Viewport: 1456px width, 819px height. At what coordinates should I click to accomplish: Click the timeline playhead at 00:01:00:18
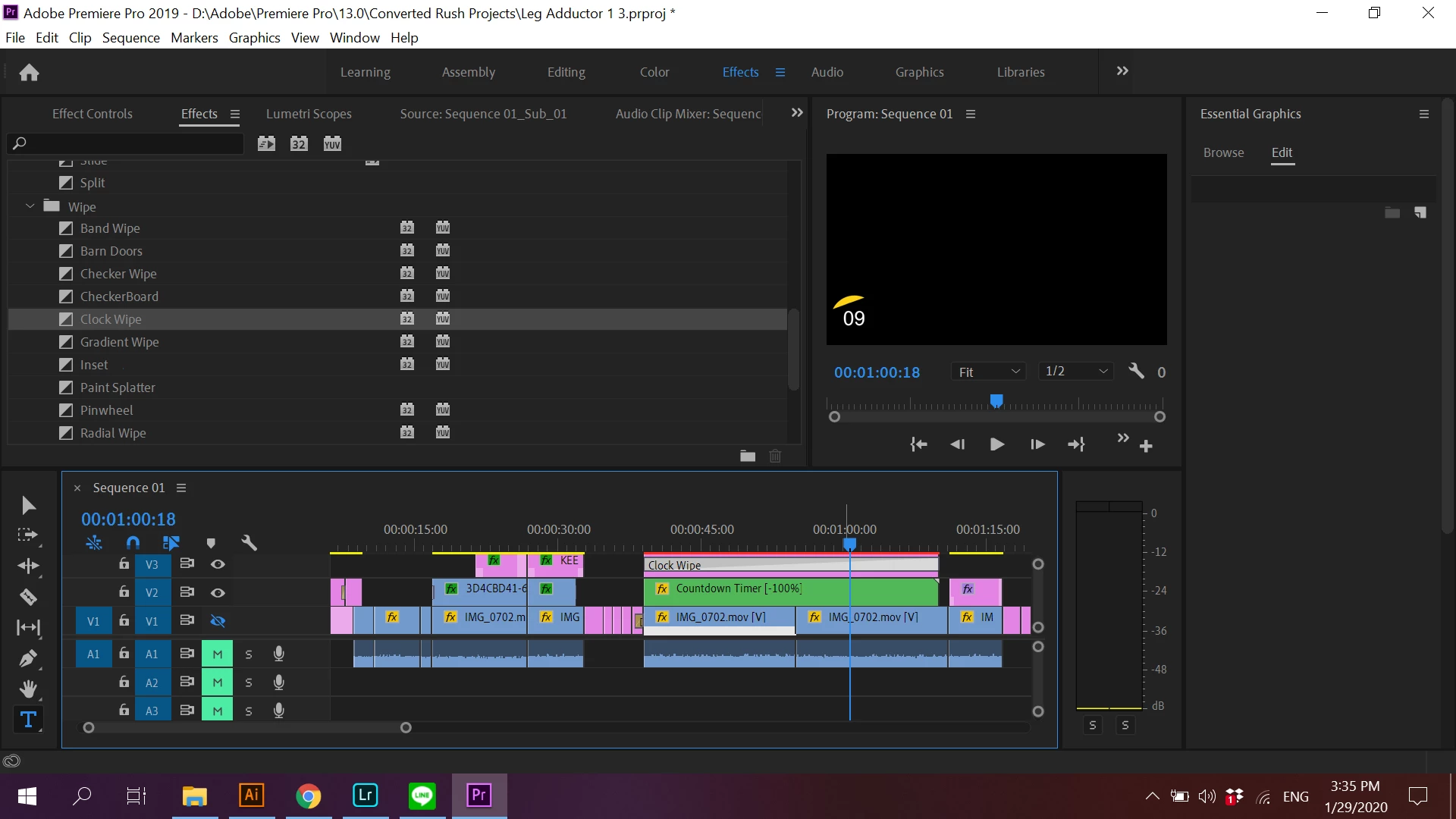[x=849, y=544]
